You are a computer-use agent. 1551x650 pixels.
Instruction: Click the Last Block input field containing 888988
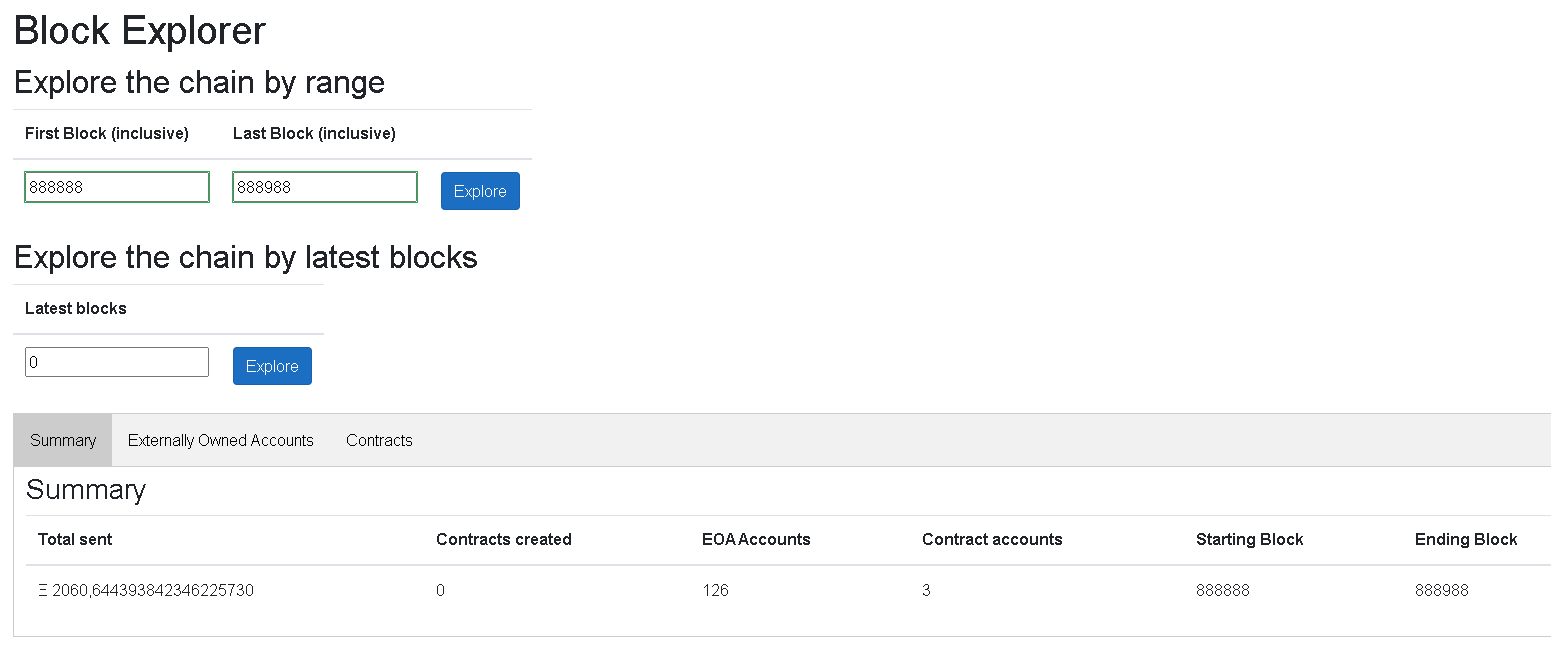(325, 187)
